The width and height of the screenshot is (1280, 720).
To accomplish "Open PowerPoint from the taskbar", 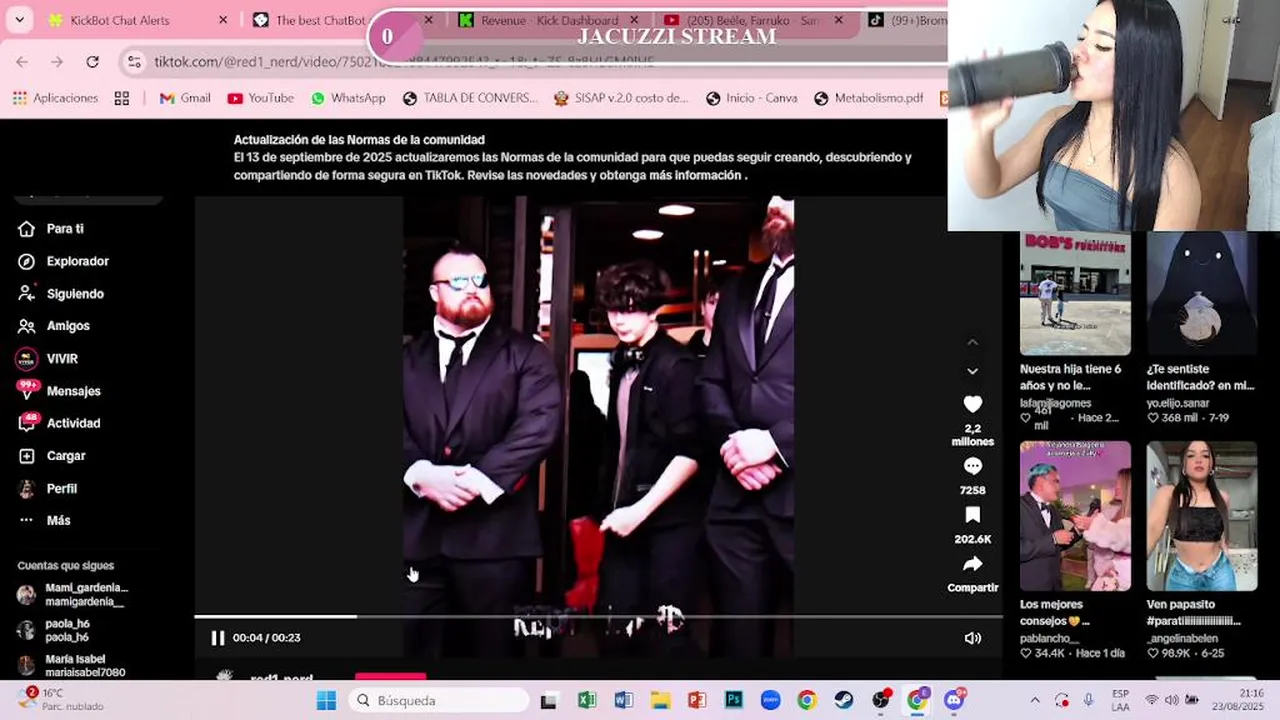I will (697, 700).
